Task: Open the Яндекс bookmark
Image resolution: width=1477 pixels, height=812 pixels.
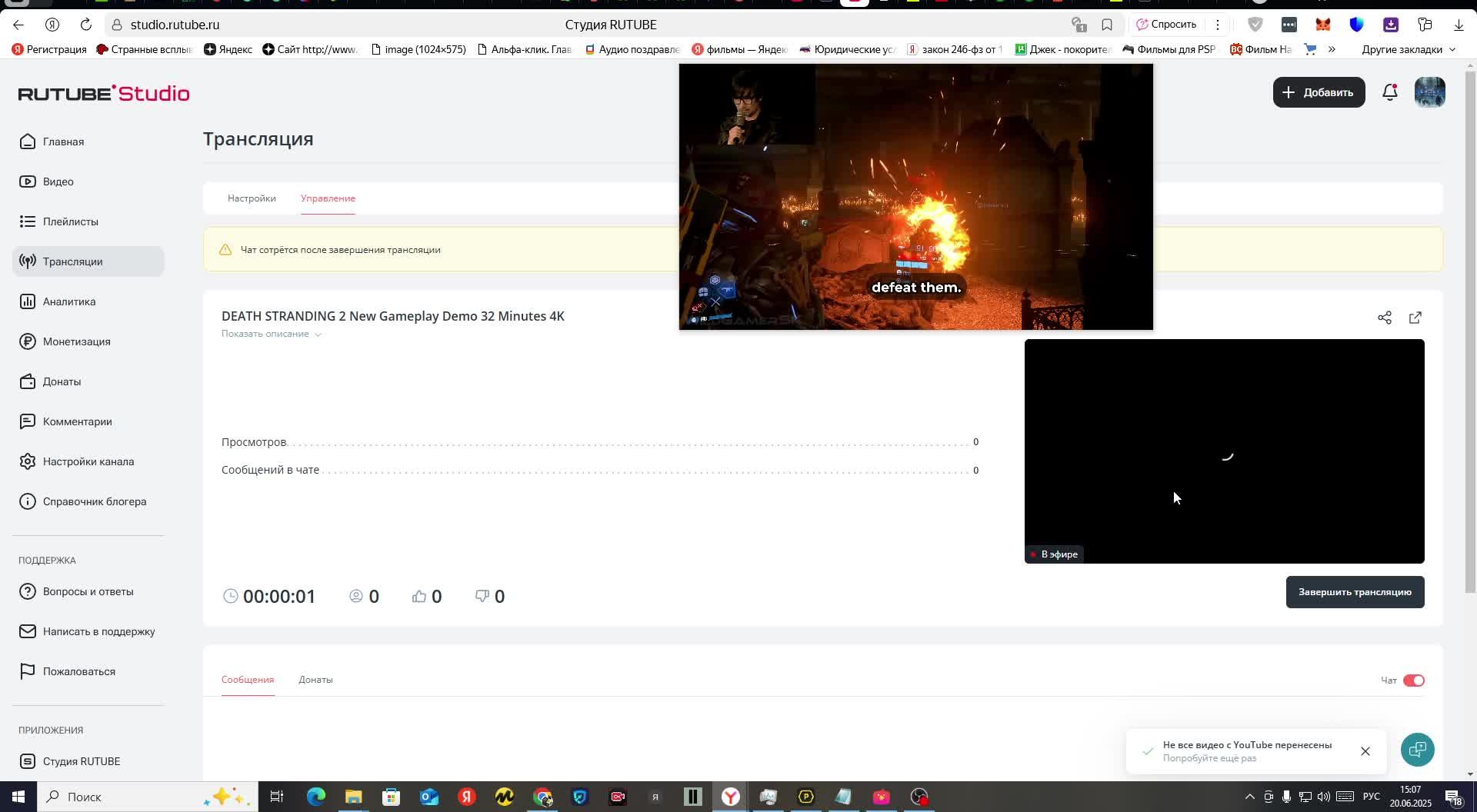Action: [228, 49]
